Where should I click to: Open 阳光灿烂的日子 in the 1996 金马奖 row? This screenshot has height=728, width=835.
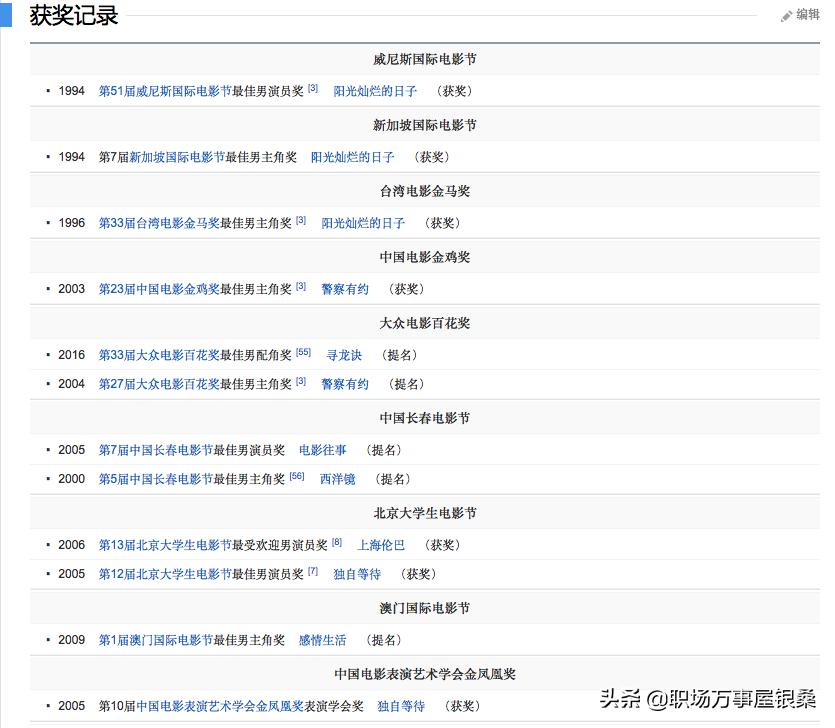pos(363,223)
